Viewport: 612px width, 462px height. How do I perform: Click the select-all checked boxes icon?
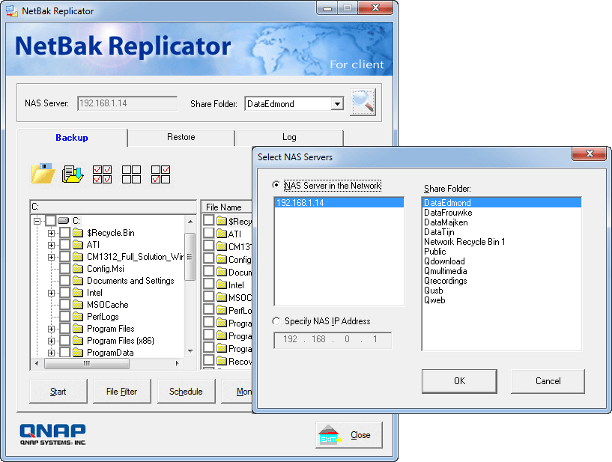(x=102, y=174)
